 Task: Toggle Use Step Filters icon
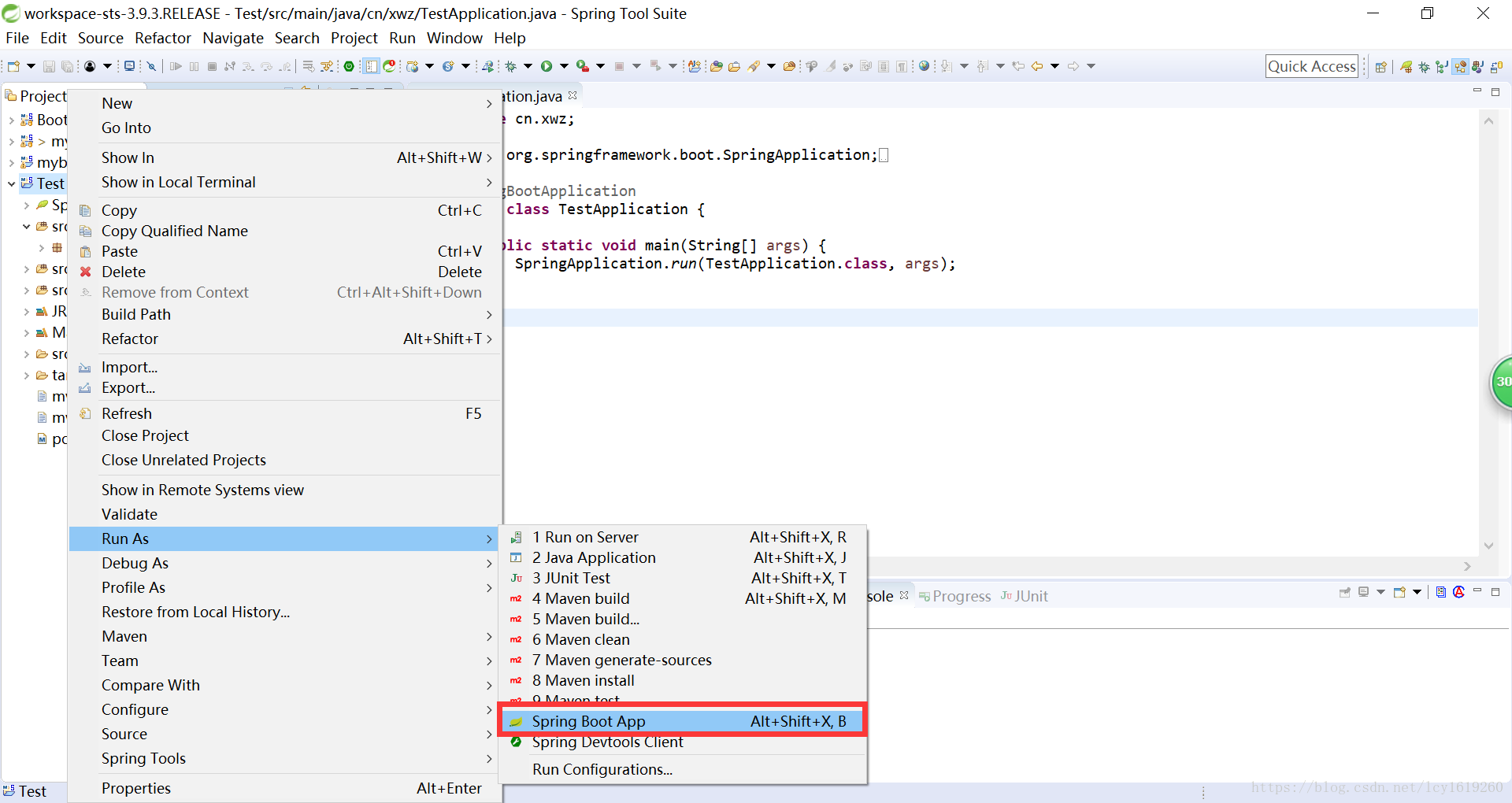[326, 66]
